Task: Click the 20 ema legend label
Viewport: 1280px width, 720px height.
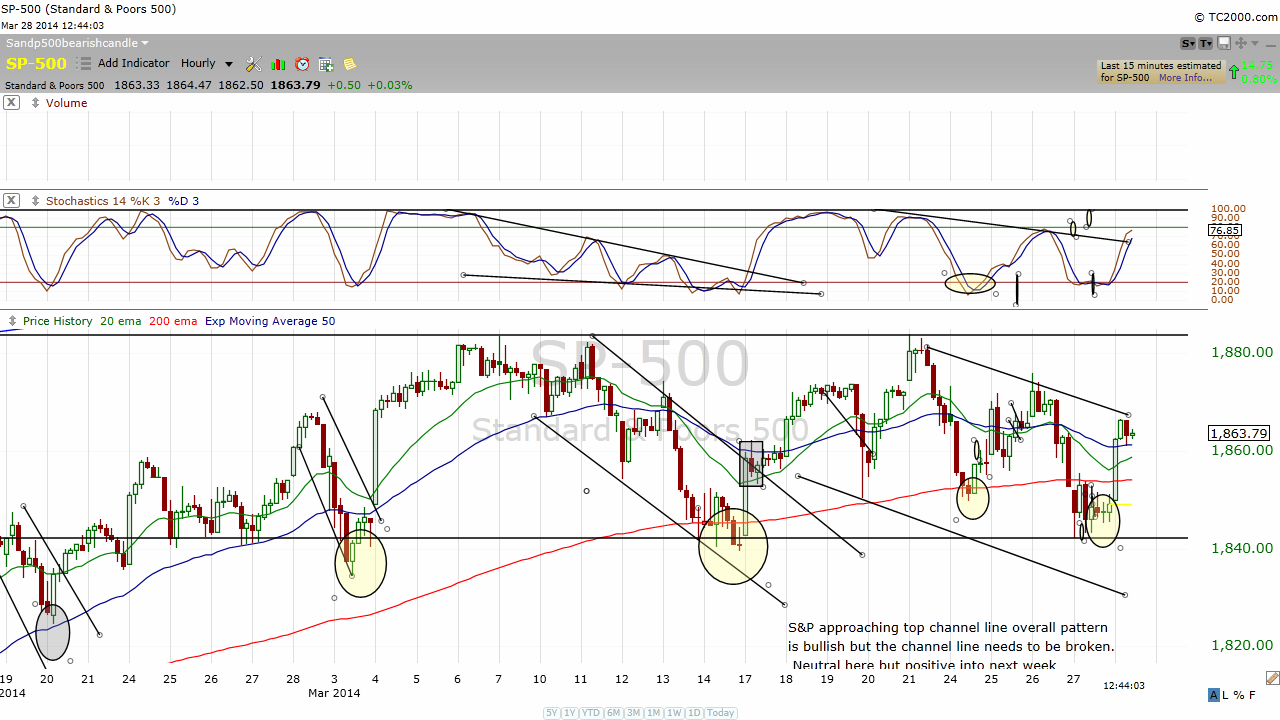Action: tap(123, 321)
